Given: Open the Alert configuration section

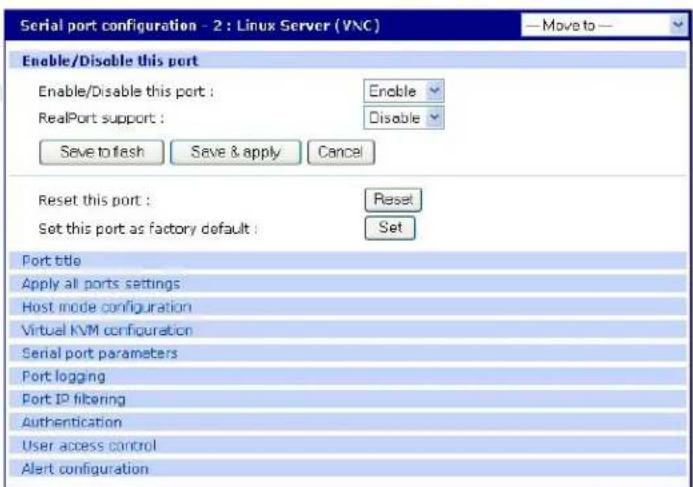Looking at the screenshot, I should [347, 468].
